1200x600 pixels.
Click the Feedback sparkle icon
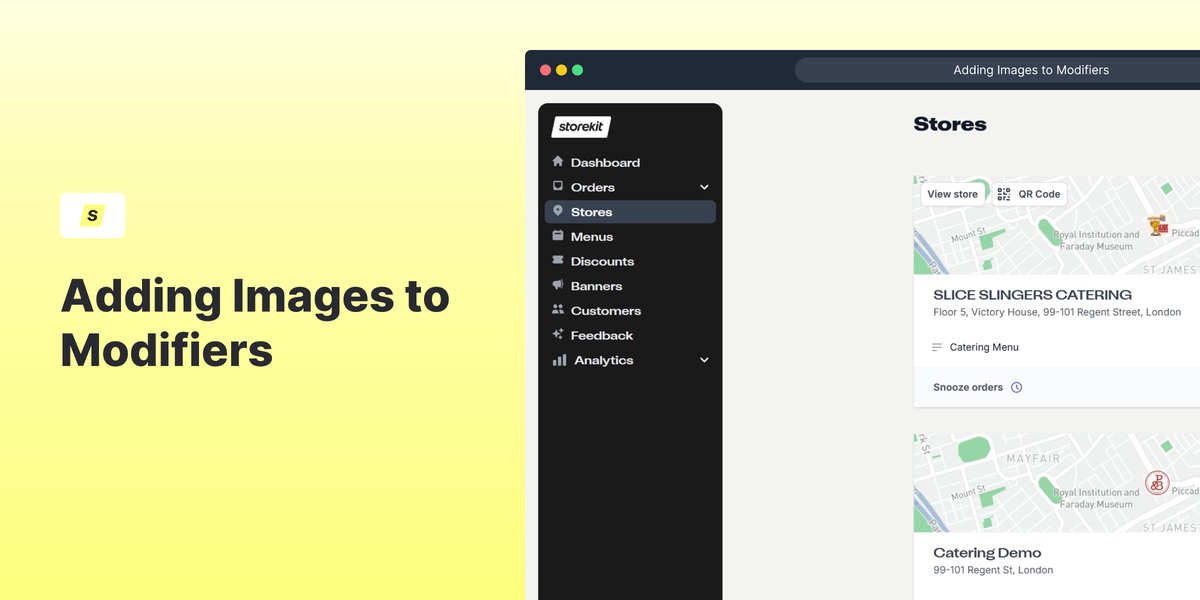coord(558,335)
